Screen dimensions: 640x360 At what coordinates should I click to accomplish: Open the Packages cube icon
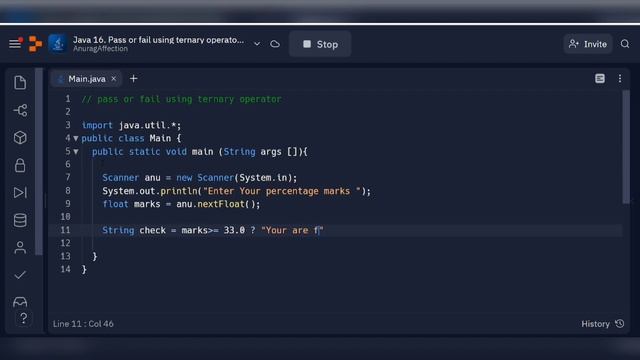click(20, 138)
